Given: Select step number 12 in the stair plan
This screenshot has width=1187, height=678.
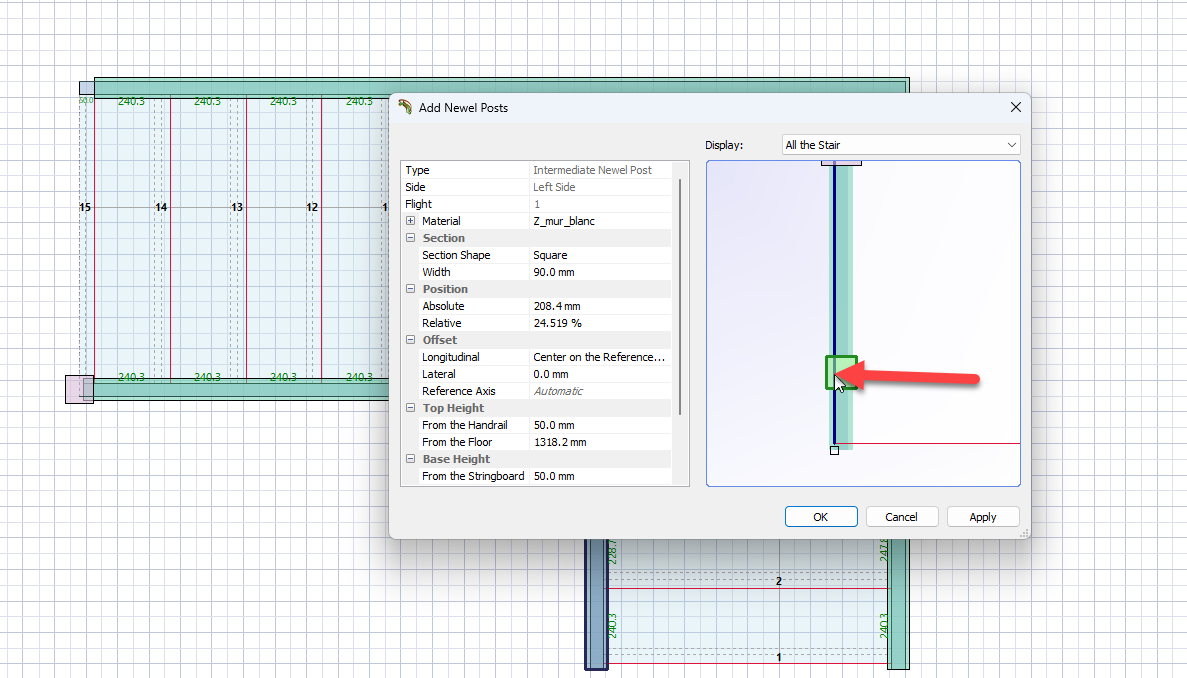Looking at the screenshot, I should pyautogui.click(x=312, y=207).
